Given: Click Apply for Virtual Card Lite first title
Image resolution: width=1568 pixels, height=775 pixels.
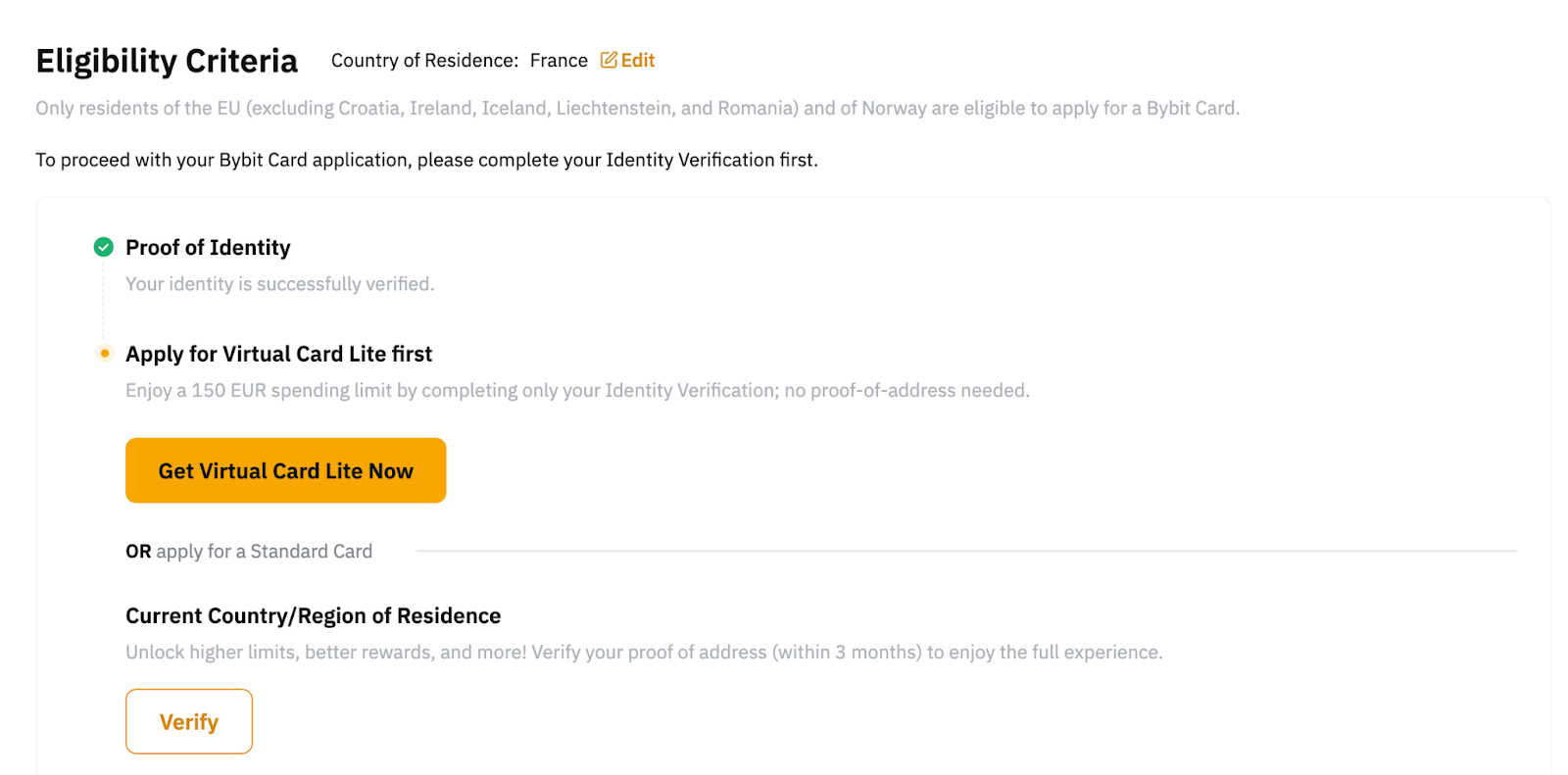Looking at the screenshot, I should click(x=278, y=354).
